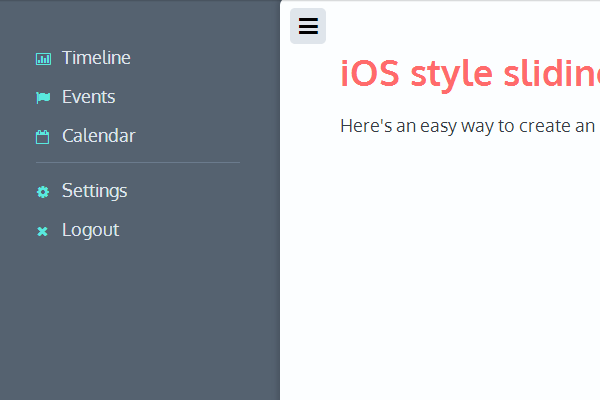This screenshot has height=400, width=600.
Task: Choose Logout in the sidebar
Action: click(91, 230)
